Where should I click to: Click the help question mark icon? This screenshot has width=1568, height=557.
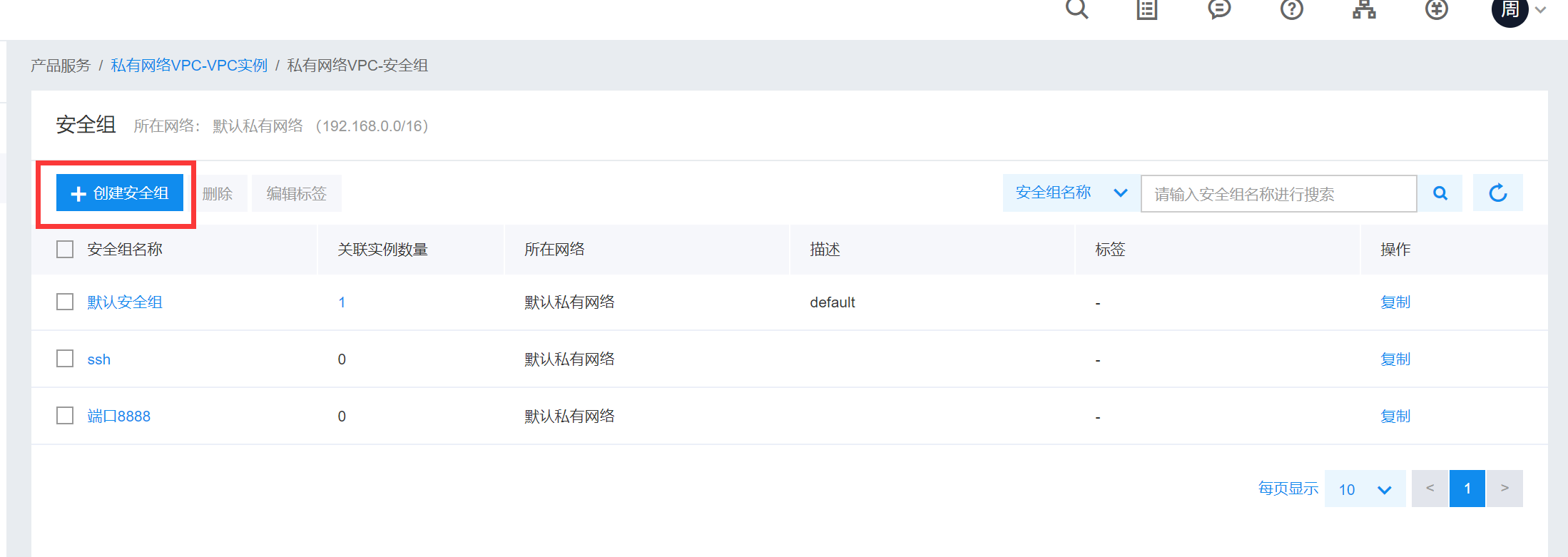point(1291,9)
